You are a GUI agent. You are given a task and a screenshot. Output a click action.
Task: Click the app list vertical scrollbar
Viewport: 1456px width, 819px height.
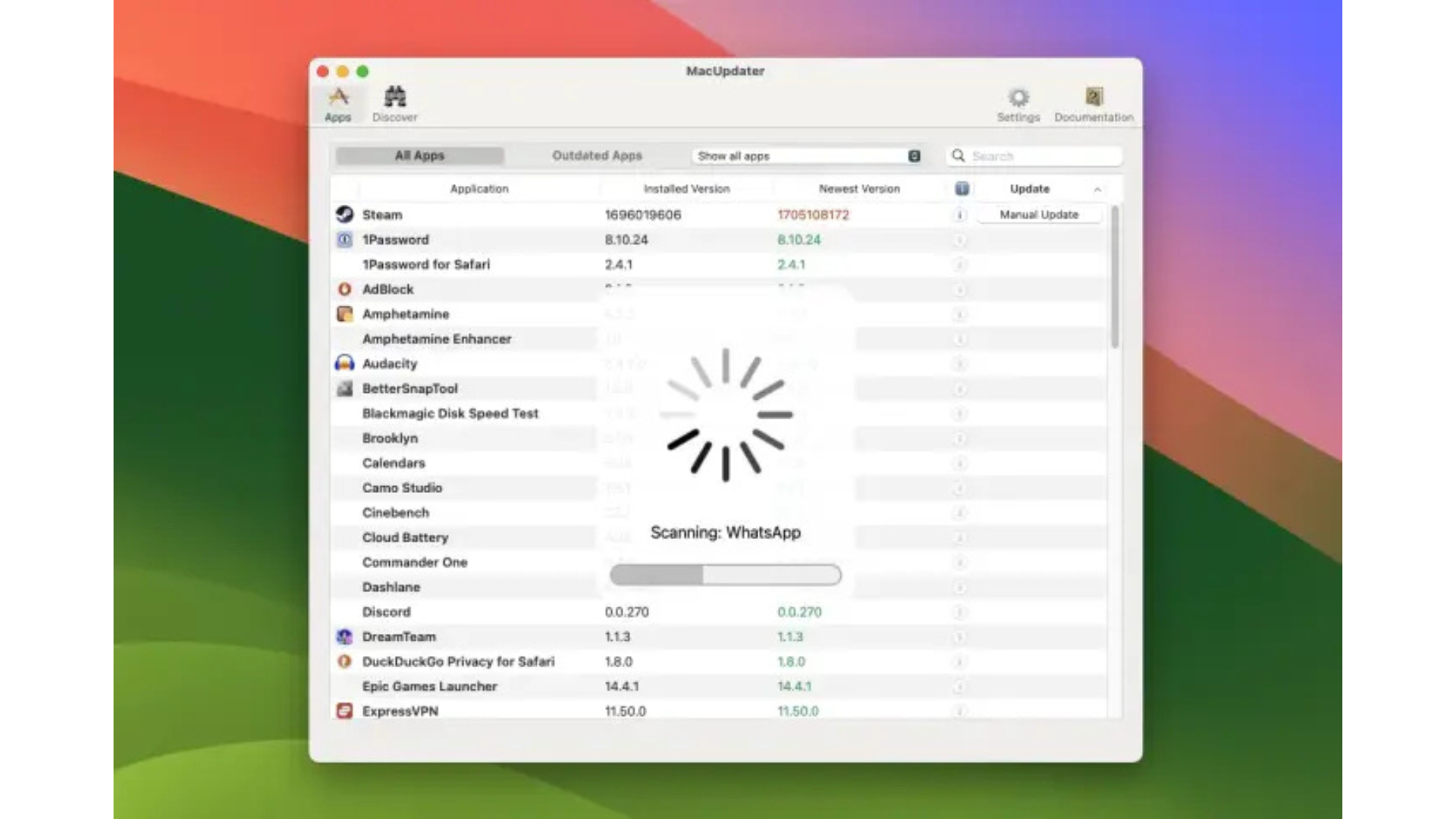[x=1115, y=277]
